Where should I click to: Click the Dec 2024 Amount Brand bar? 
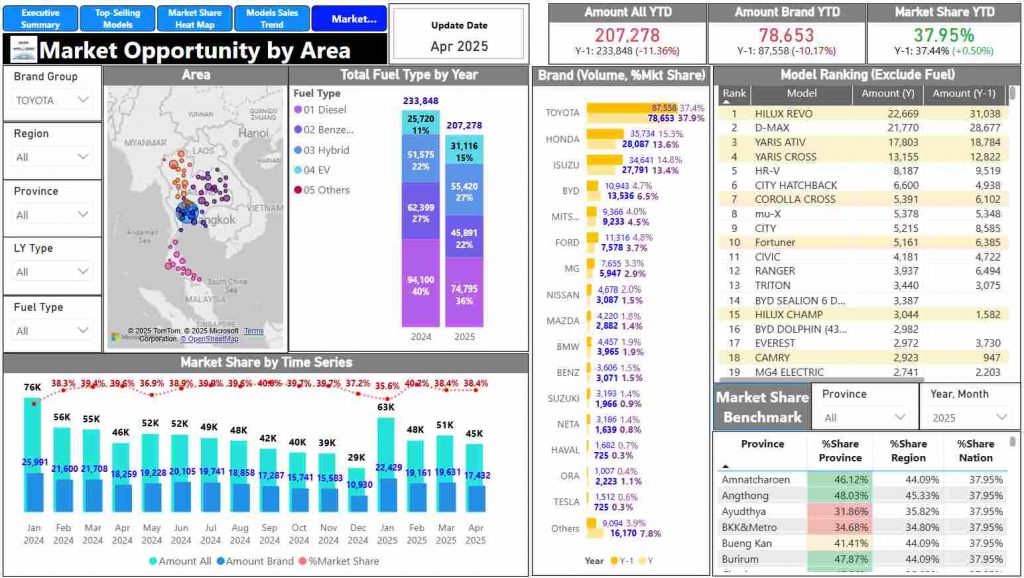tap(357, 503)
